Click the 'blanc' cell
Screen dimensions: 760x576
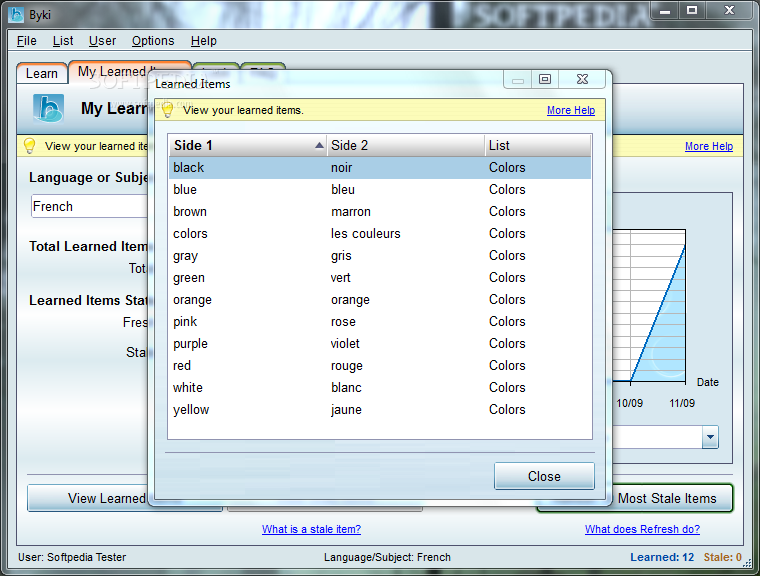pos(347,387)
